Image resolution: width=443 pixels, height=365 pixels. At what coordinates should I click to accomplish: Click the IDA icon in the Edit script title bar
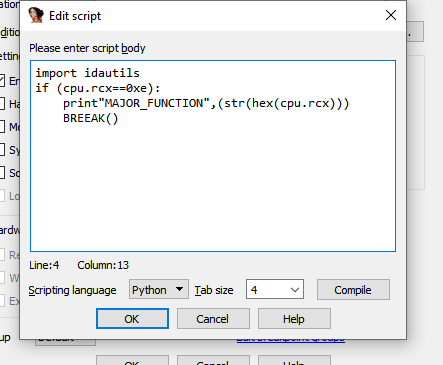36,15
